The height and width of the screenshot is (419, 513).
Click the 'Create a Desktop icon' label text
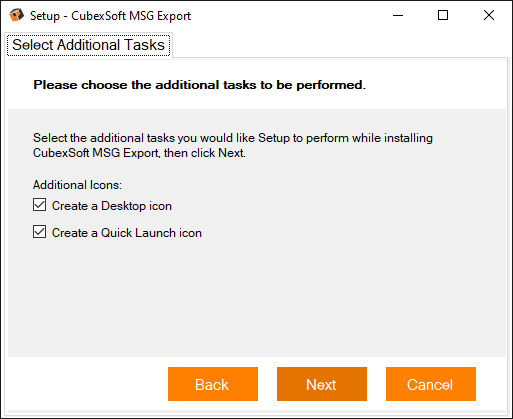[x=112, y=206]
